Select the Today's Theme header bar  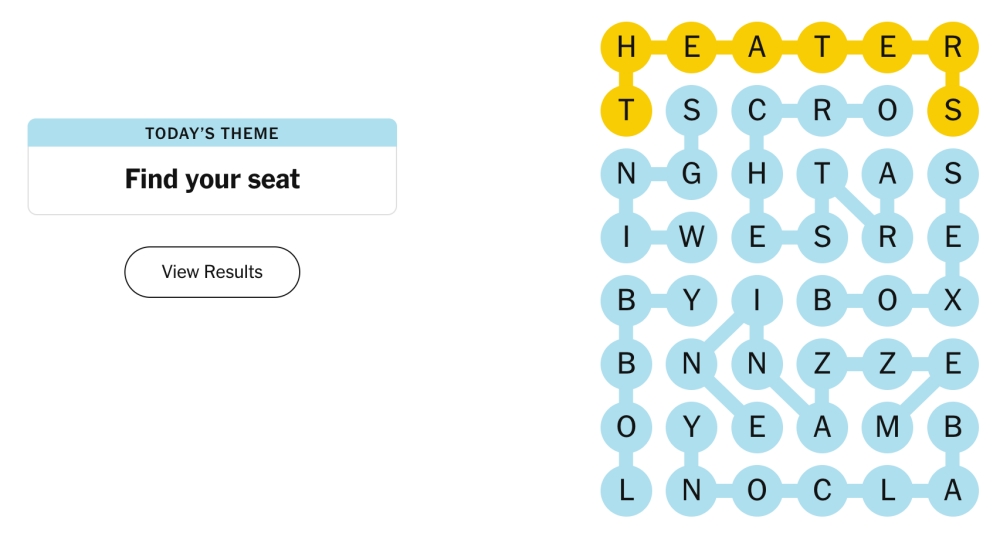(x=212, y=133)
